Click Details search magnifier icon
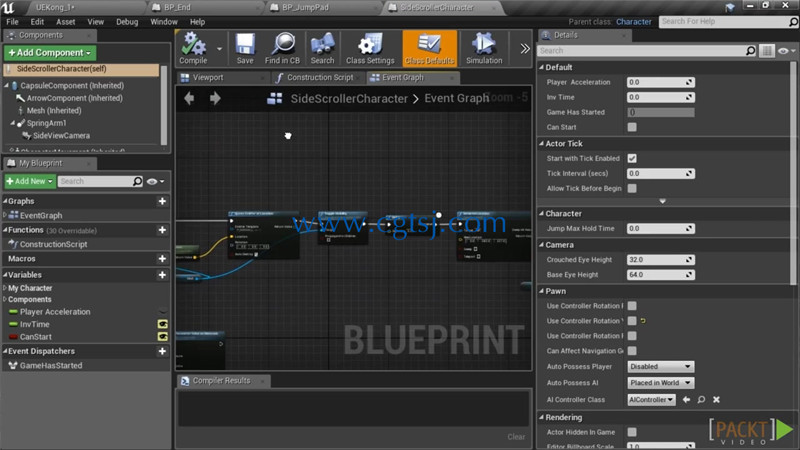800x450 pixels. (x=750, y=51)
